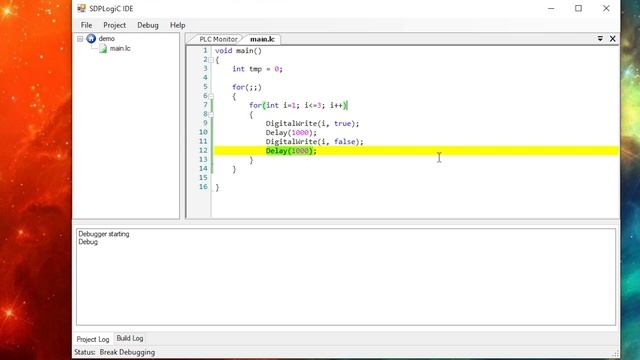Click 'void main()' on line 1
The width and height of the screenshot is (640, 360).
click(238, 51)
